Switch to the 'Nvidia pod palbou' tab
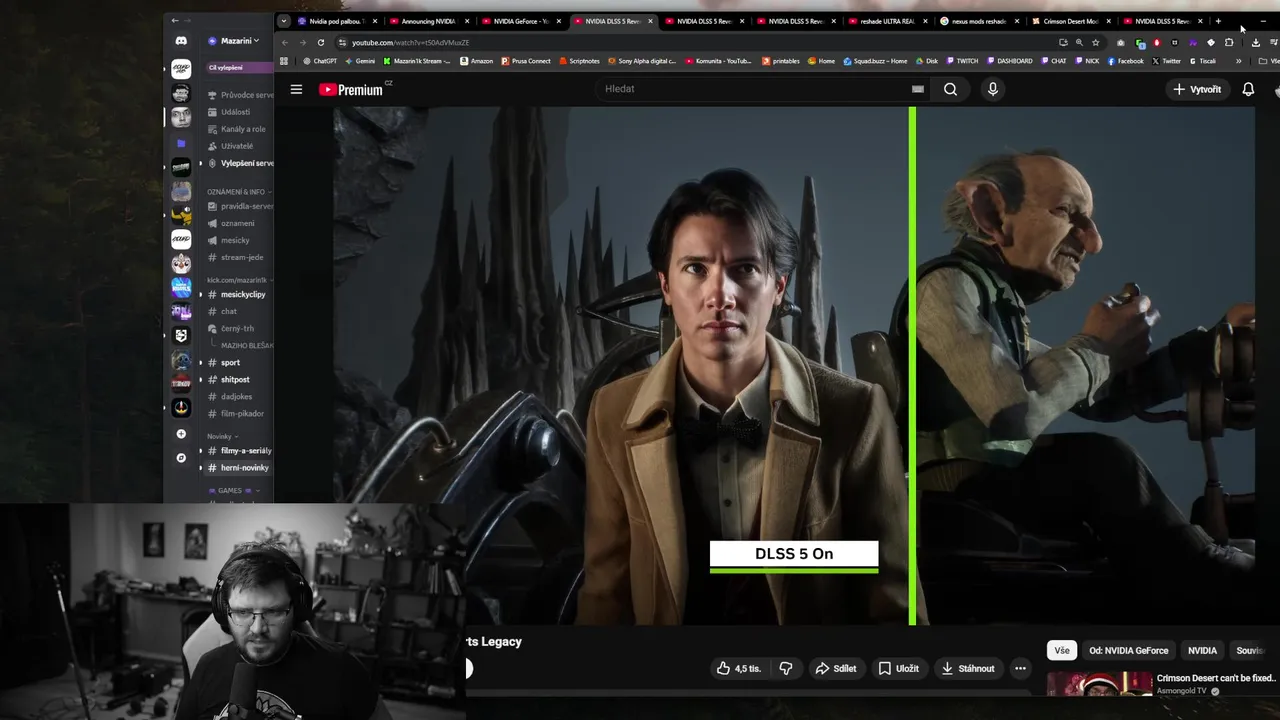This screenshot has height=720, width=1280. tap(337, 21)
